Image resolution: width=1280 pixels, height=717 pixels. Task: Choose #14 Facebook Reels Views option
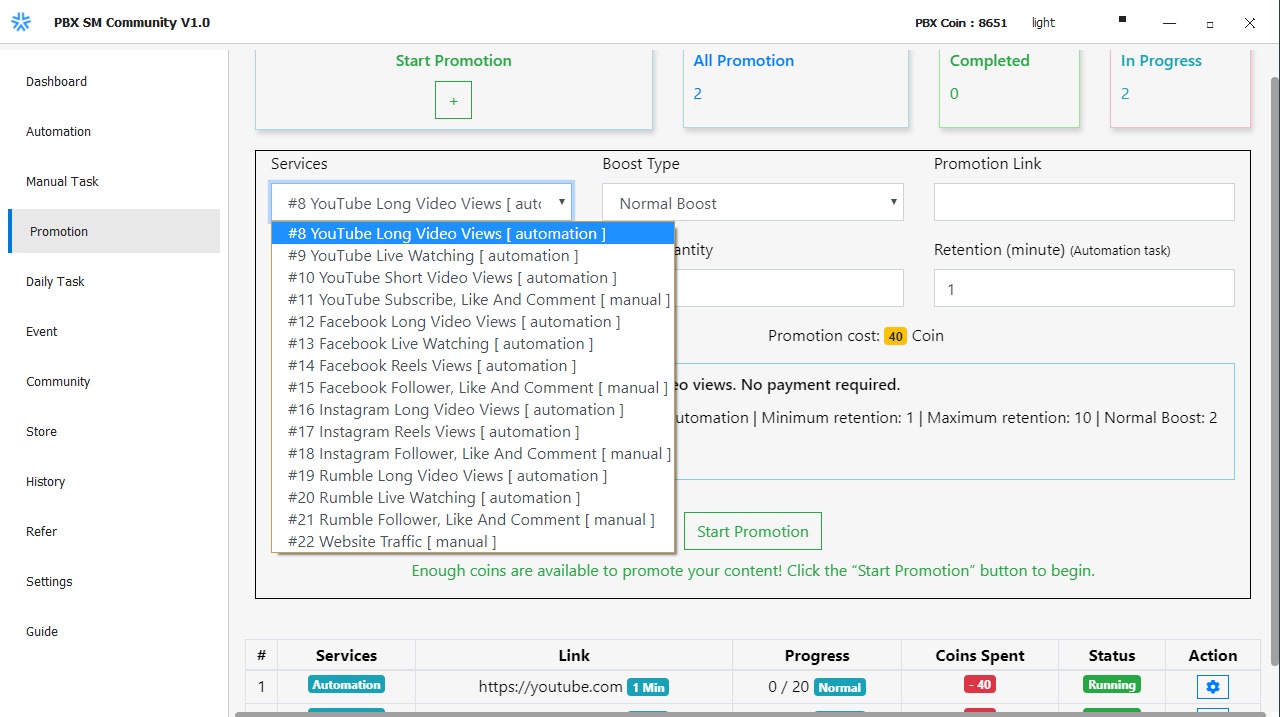(x=432, y=366)
